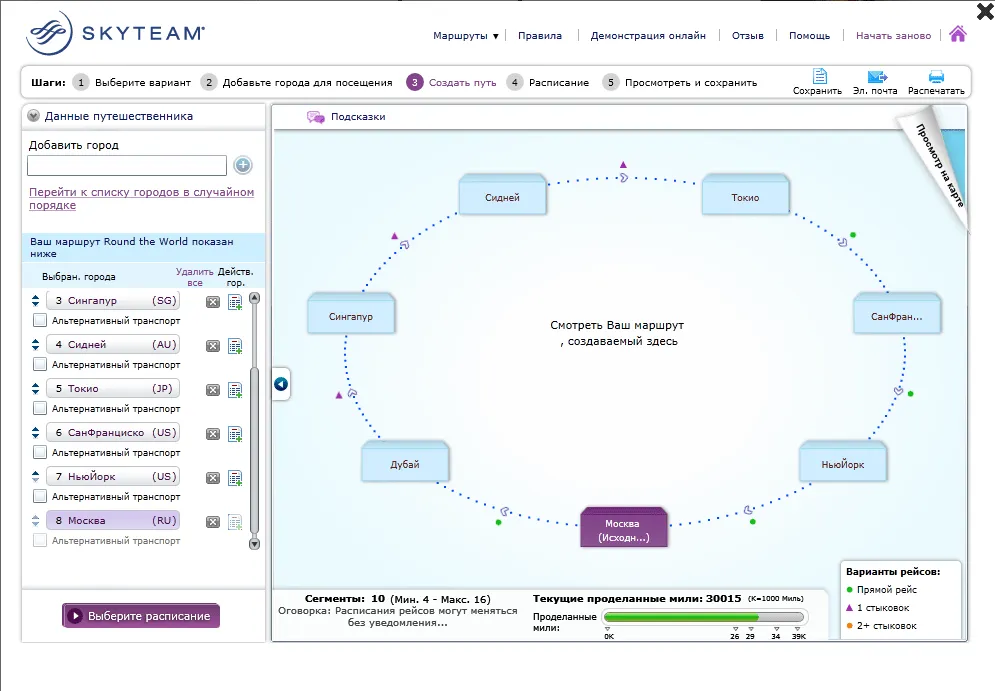Click the plus icon to add city

[242, 165]
